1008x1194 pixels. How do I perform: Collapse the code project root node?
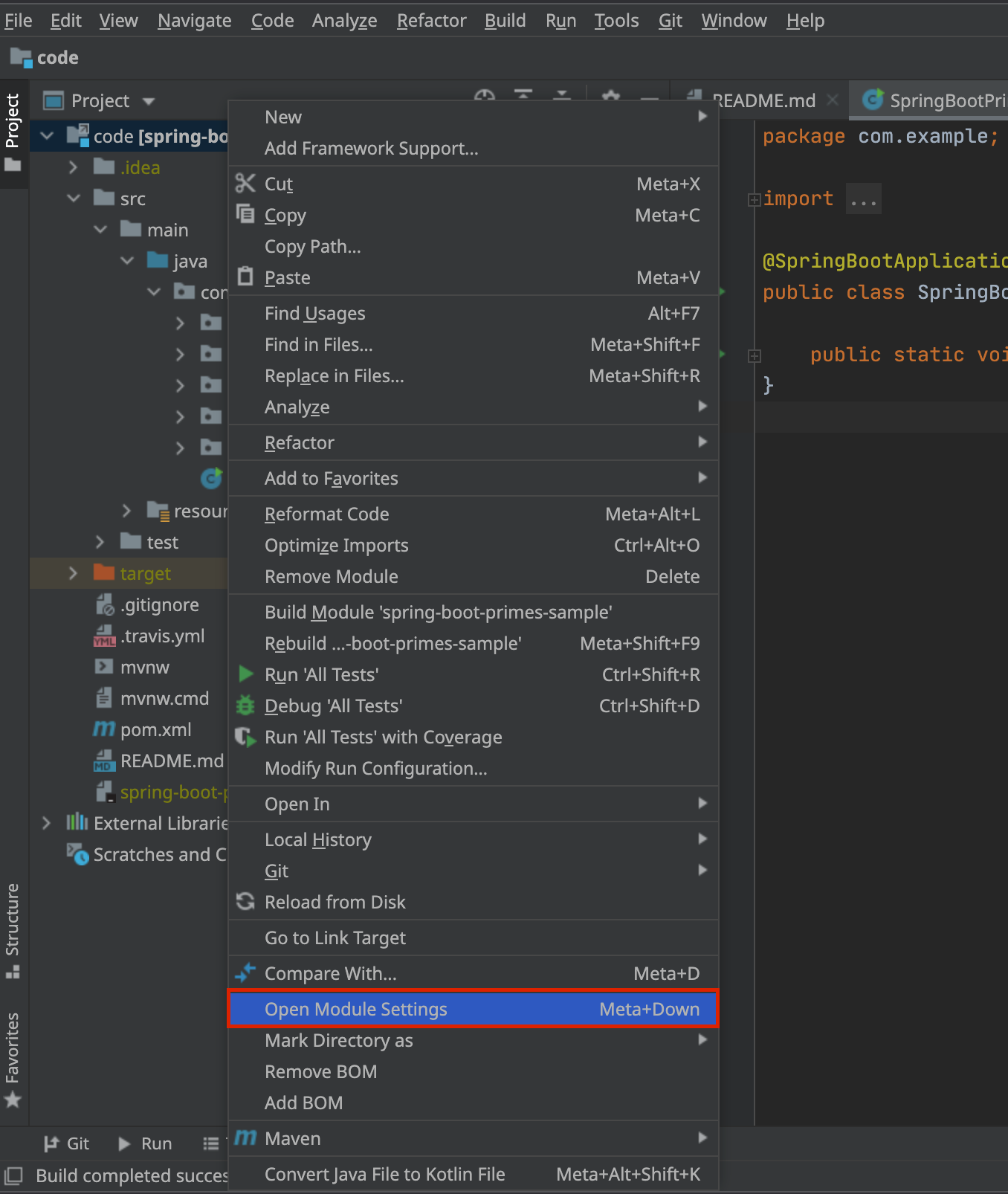[47, 136]
